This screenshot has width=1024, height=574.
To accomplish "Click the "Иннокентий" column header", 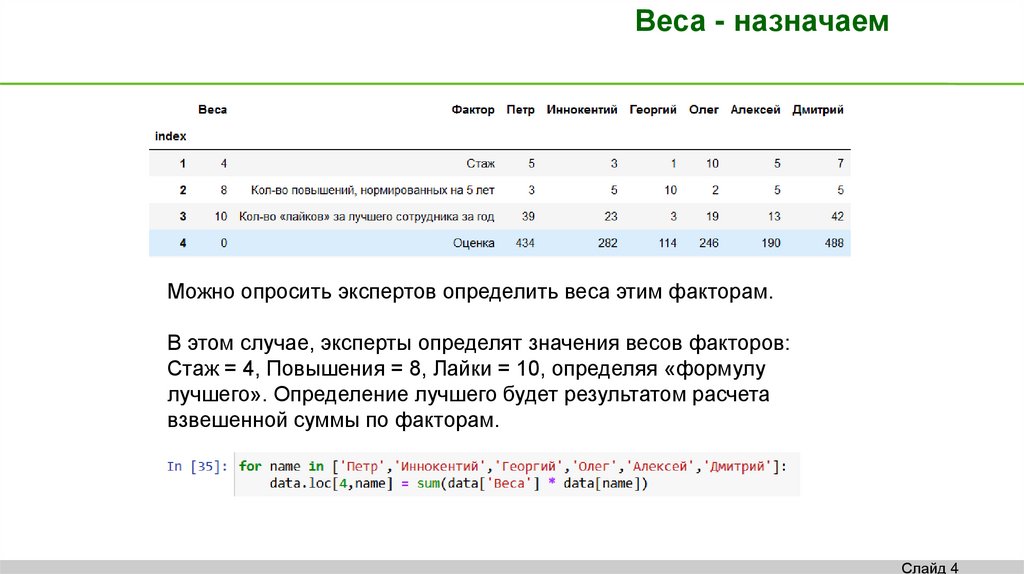I will [582, 110].
